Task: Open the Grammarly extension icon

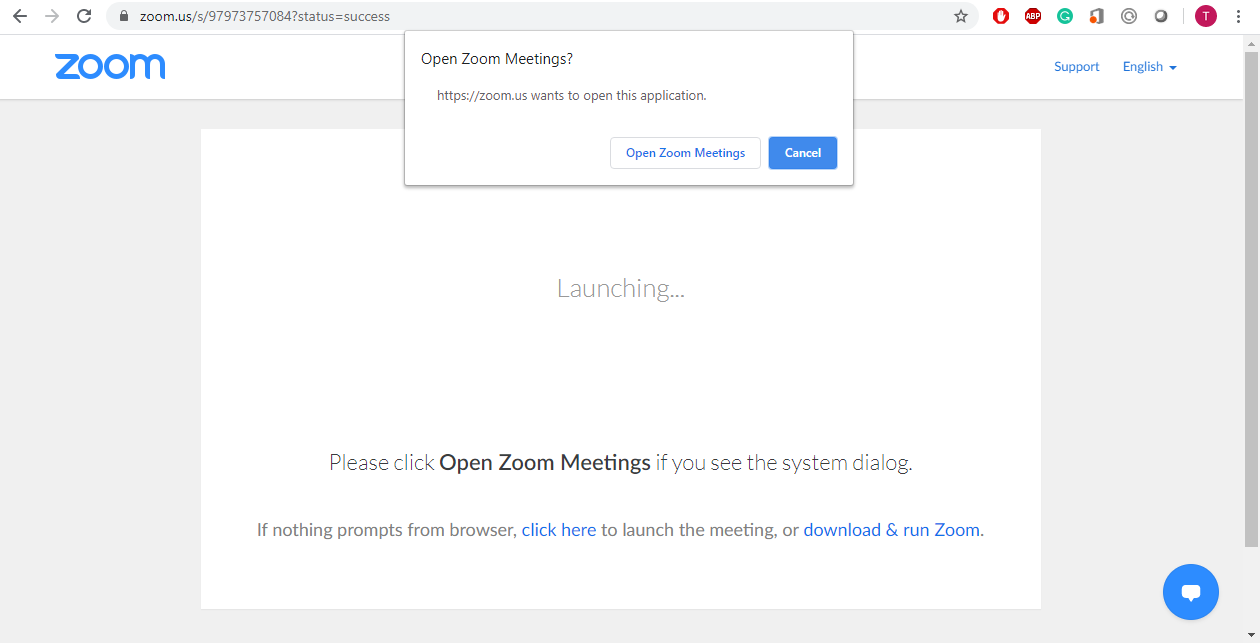Action: (1065, 16)
